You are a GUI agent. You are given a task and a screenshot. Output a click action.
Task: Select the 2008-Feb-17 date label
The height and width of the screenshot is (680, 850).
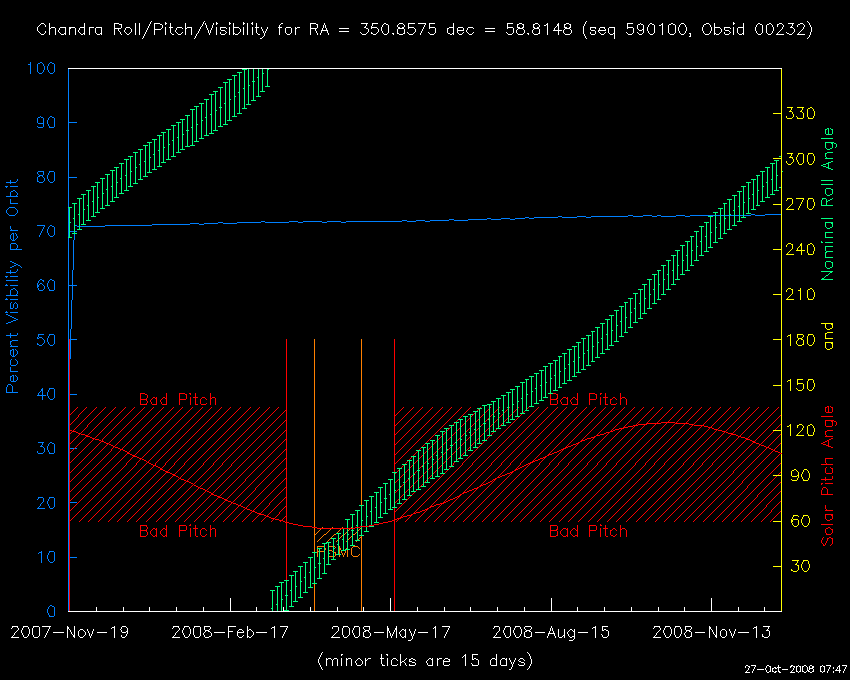click(230, 632)
